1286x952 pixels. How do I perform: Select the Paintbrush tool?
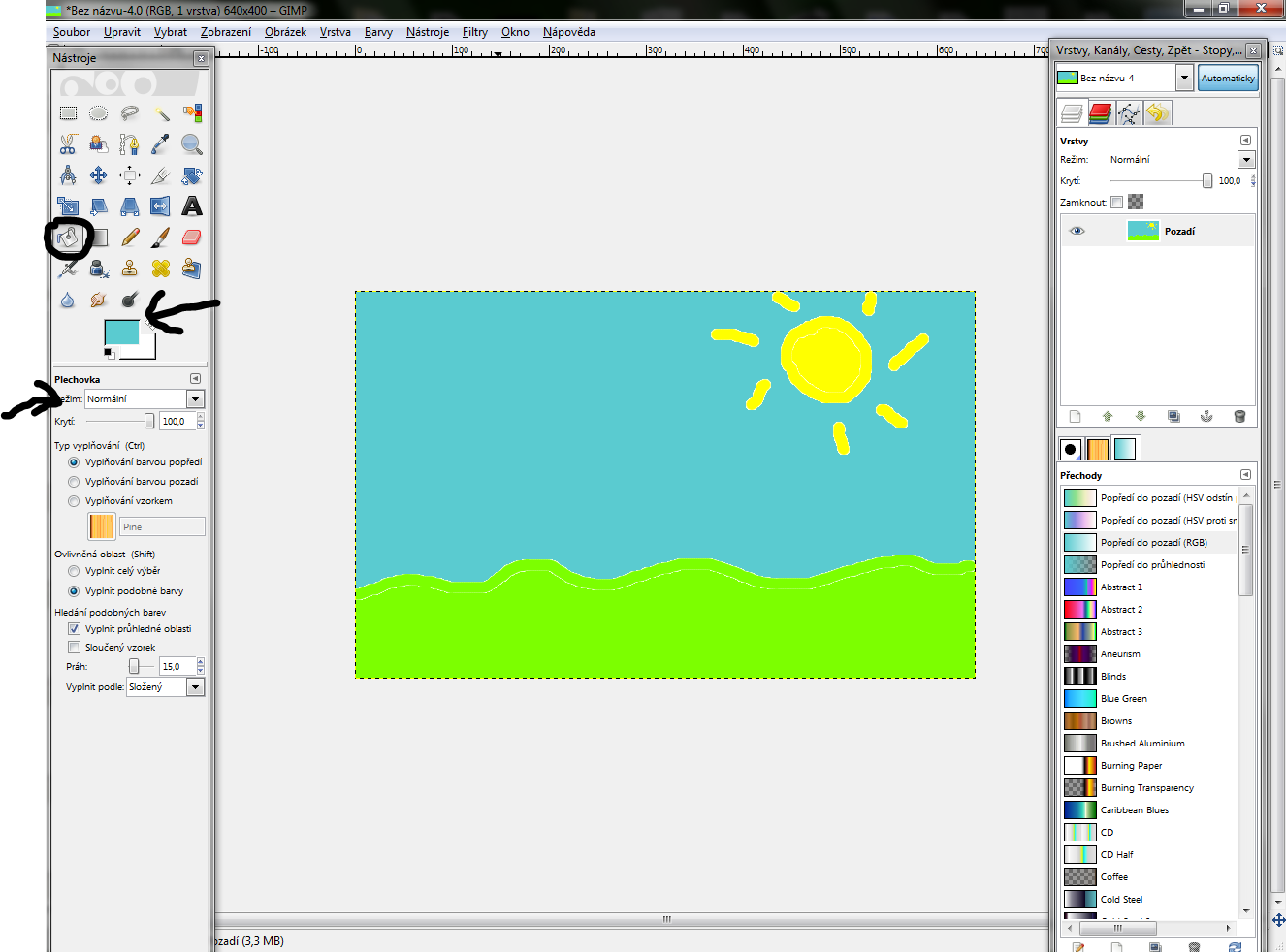click(x=161, y=238)
